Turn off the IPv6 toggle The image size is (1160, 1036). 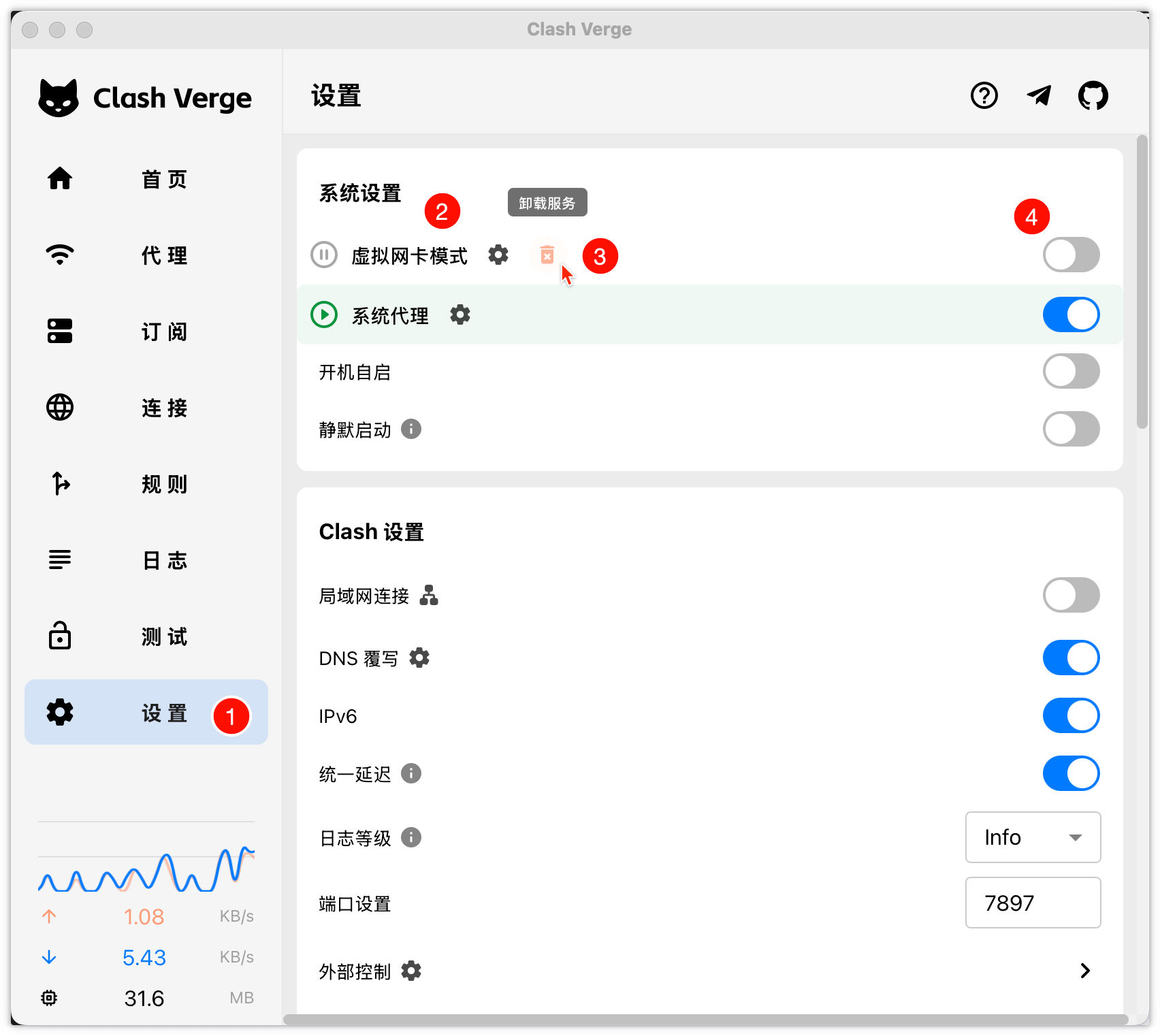point(1071,715)
